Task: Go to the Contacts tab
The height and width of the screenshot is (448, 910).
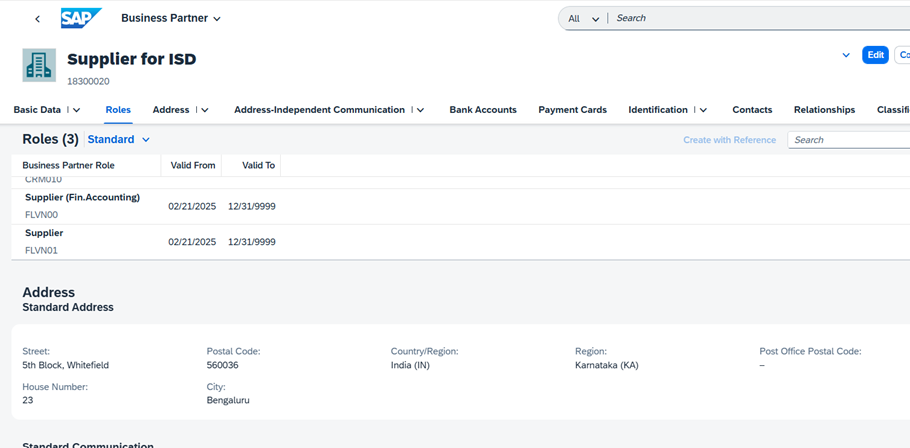Action: click(752, 110)
